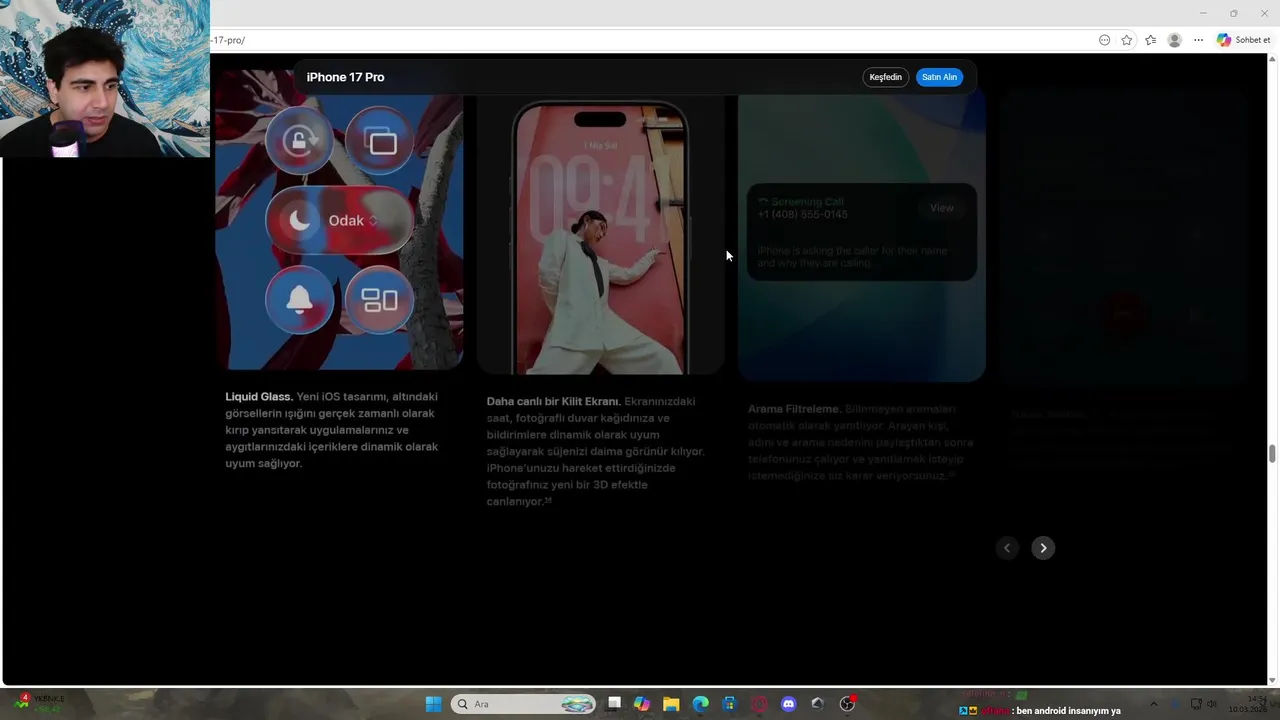Open Discord from the taskbar

coord(788,704)
